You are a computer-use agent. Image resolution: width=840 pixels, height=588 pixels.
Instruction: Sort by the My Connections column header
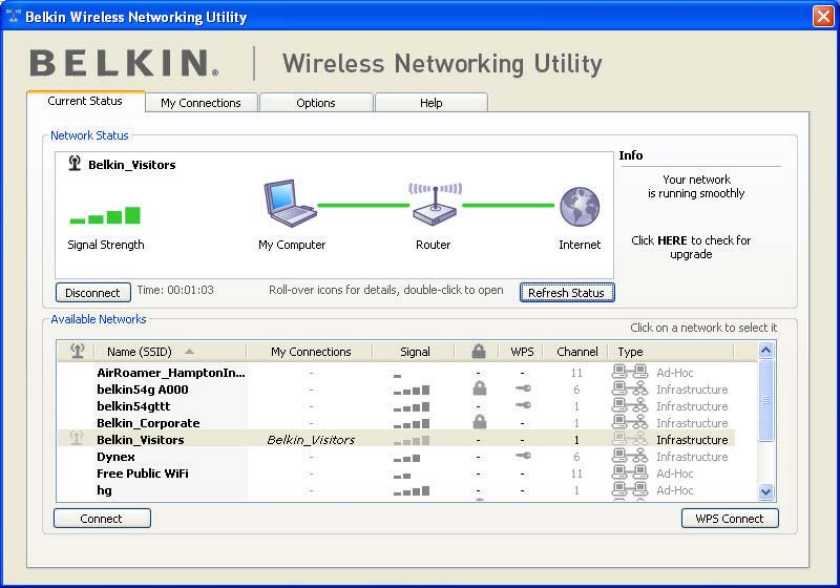(311, 352)
